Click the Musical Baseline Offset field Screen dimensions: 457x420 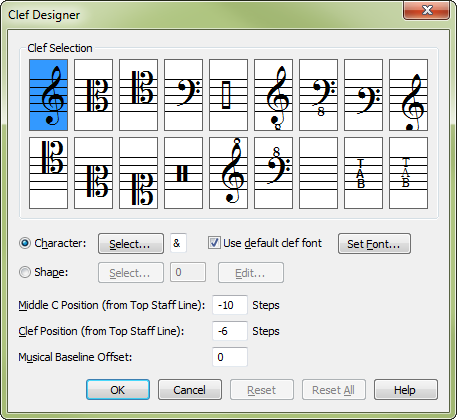(x=230, y=357)
